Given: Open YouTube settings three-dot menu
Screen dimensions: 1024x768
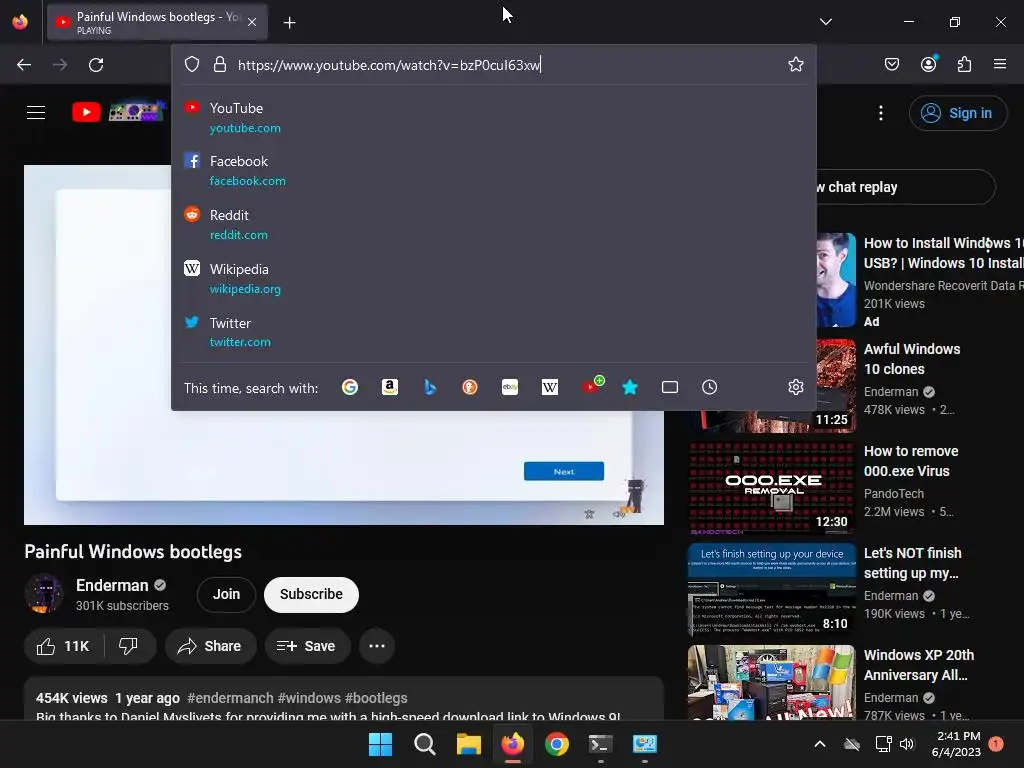Looking at the screenshot, I should click(x=880, y=113).
